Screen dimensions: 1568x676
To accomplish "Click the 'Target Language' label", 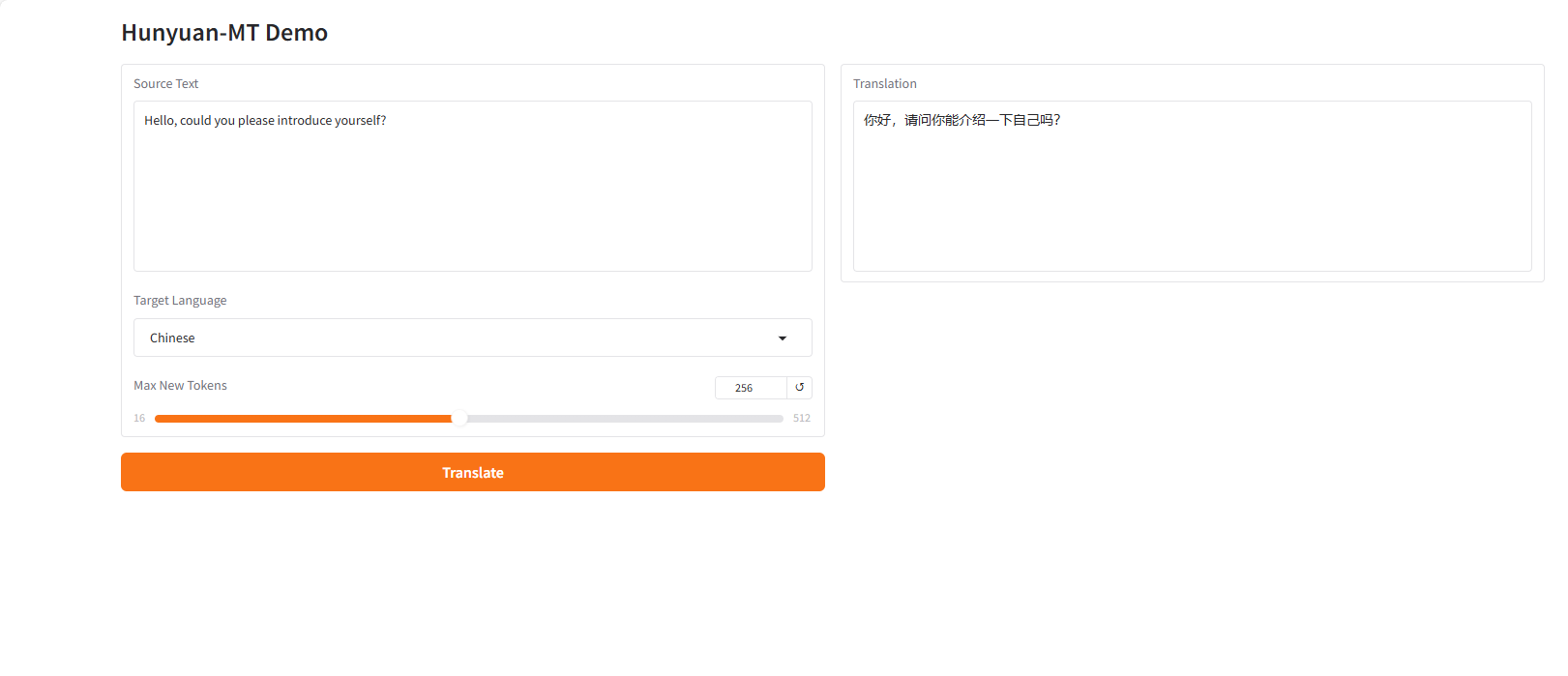I will click(x=180, y=301).
